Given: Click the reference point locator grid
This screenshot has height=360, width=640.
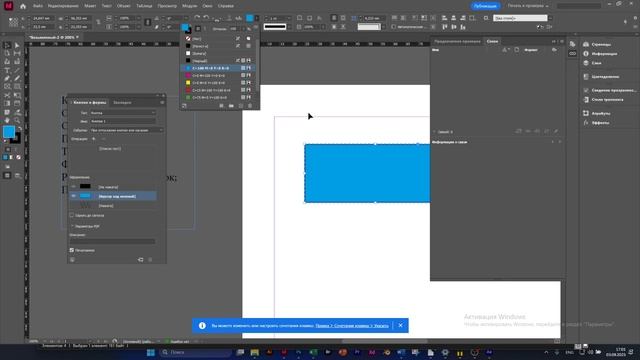Looking at the screenshot, I should pos(13,22).
